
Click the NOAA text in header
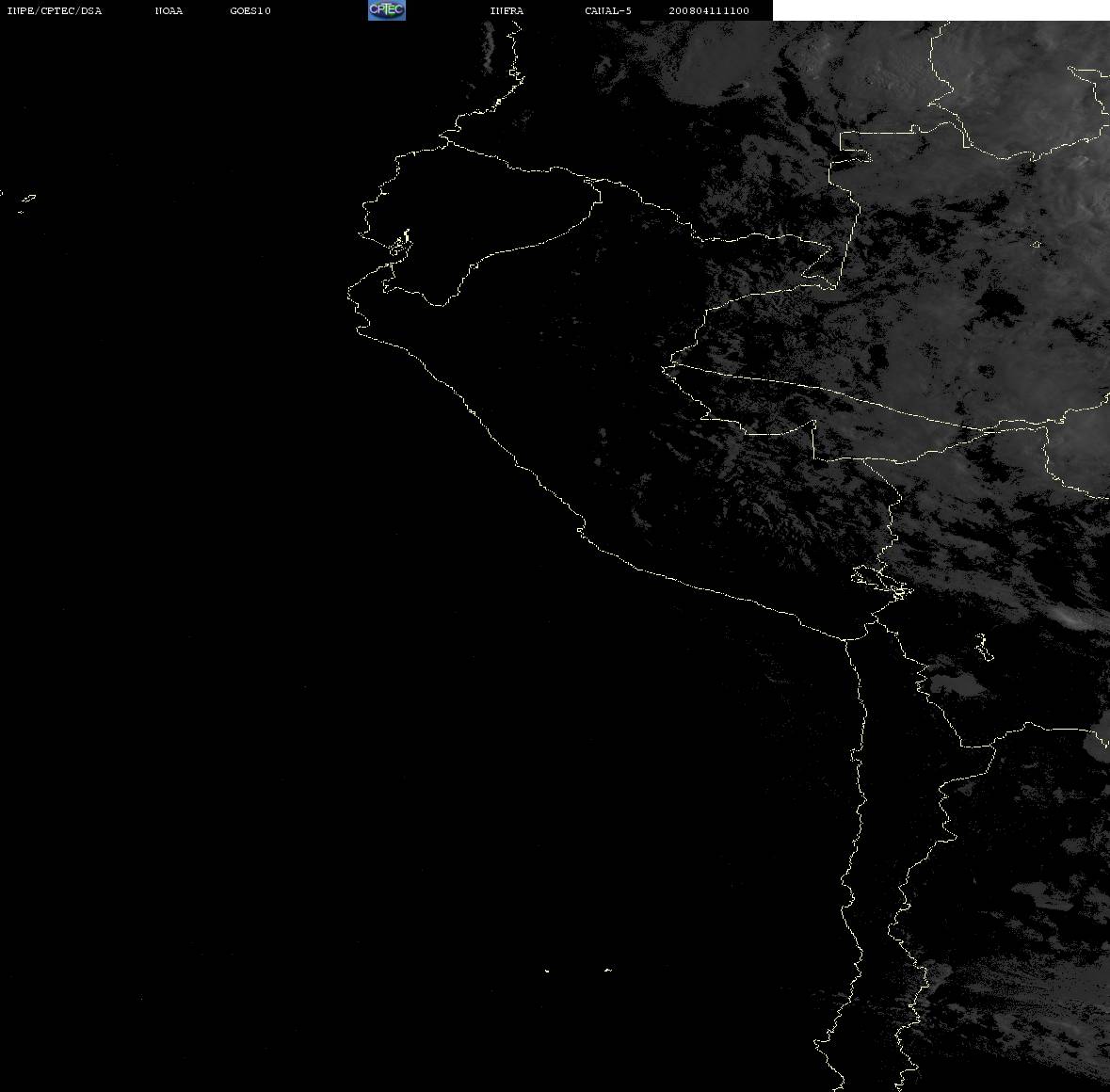pos(169,10)
